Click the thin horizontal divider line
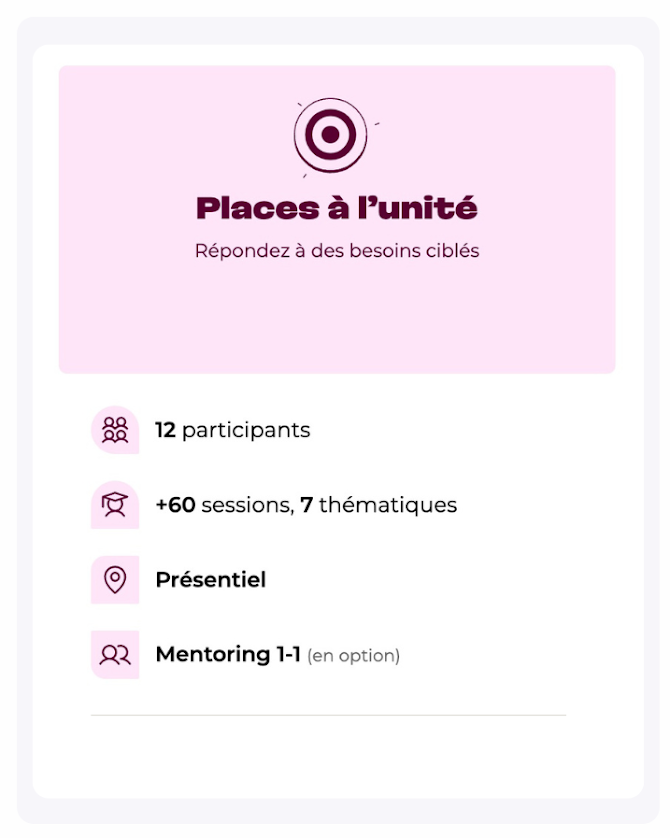 tap(328, 715)
